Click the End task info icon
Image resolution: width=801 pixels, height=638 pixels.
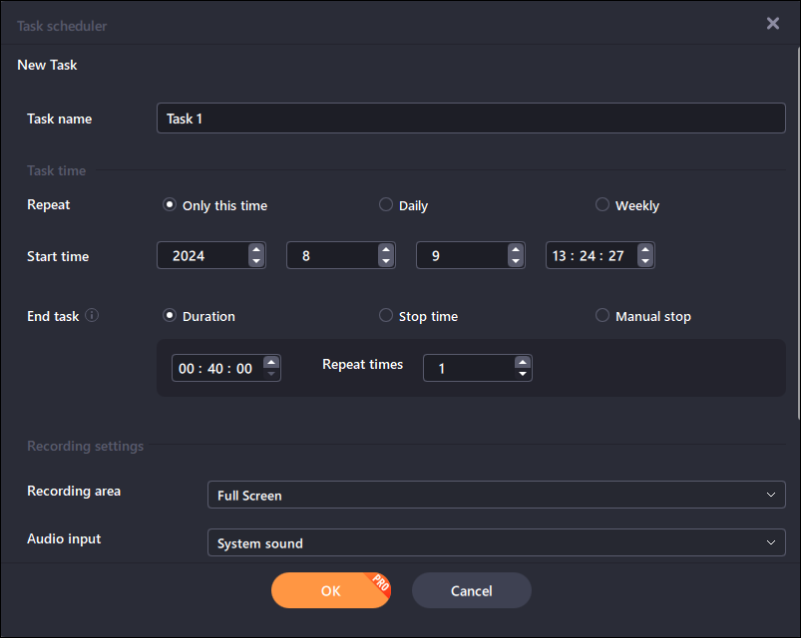(92, 316)
